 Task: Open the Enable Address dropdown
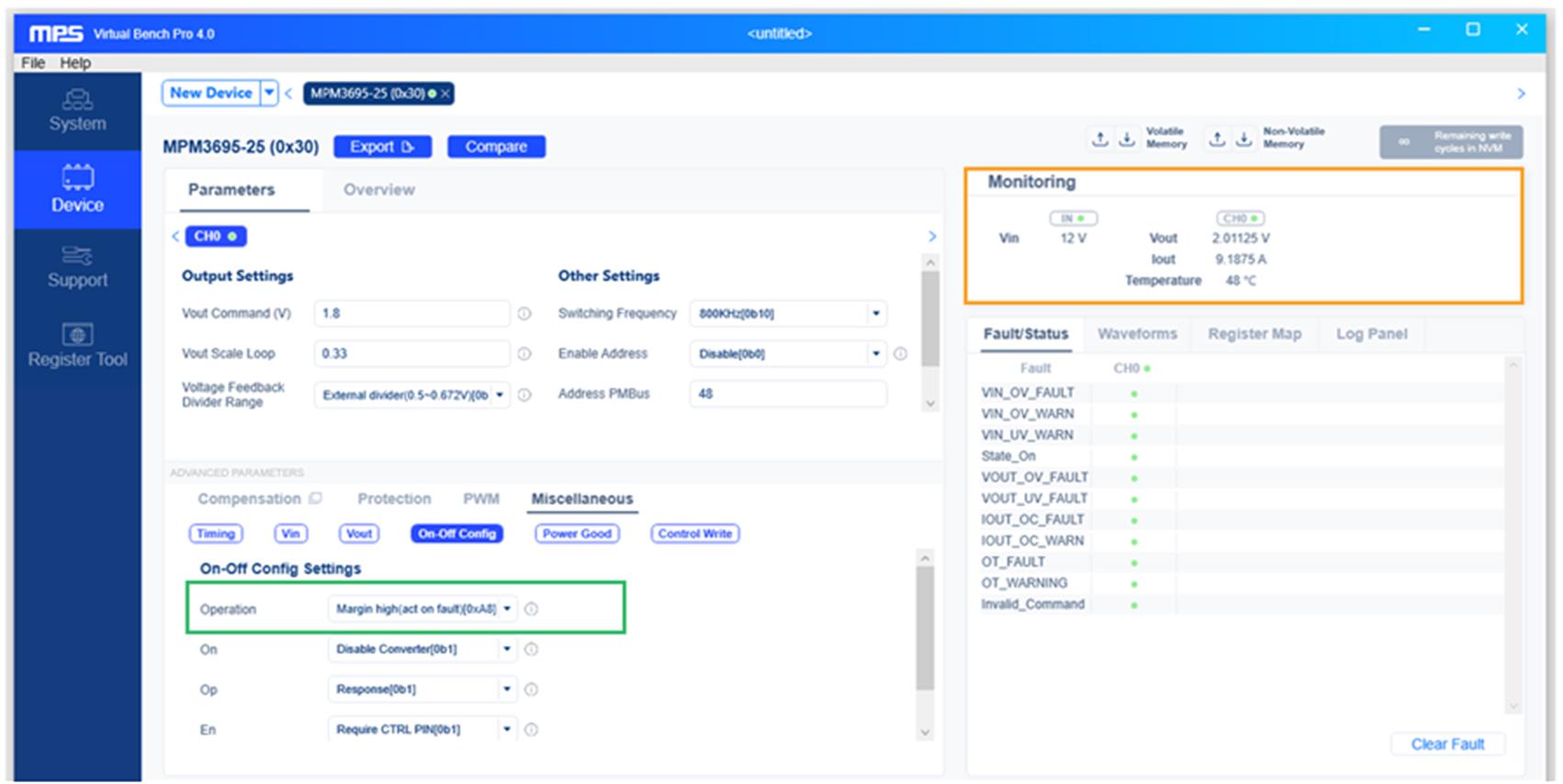(x=788, y=353)
